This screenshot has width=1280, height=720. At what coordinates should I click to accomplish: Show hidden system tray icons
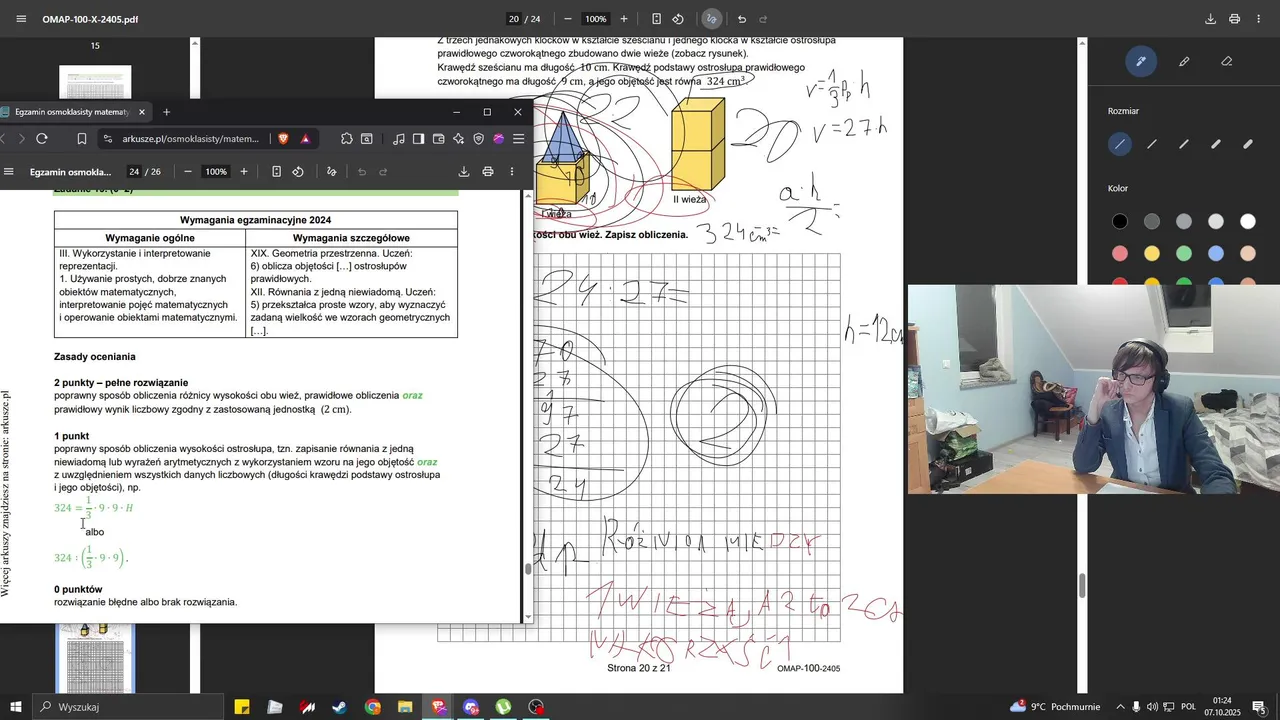1120,707
